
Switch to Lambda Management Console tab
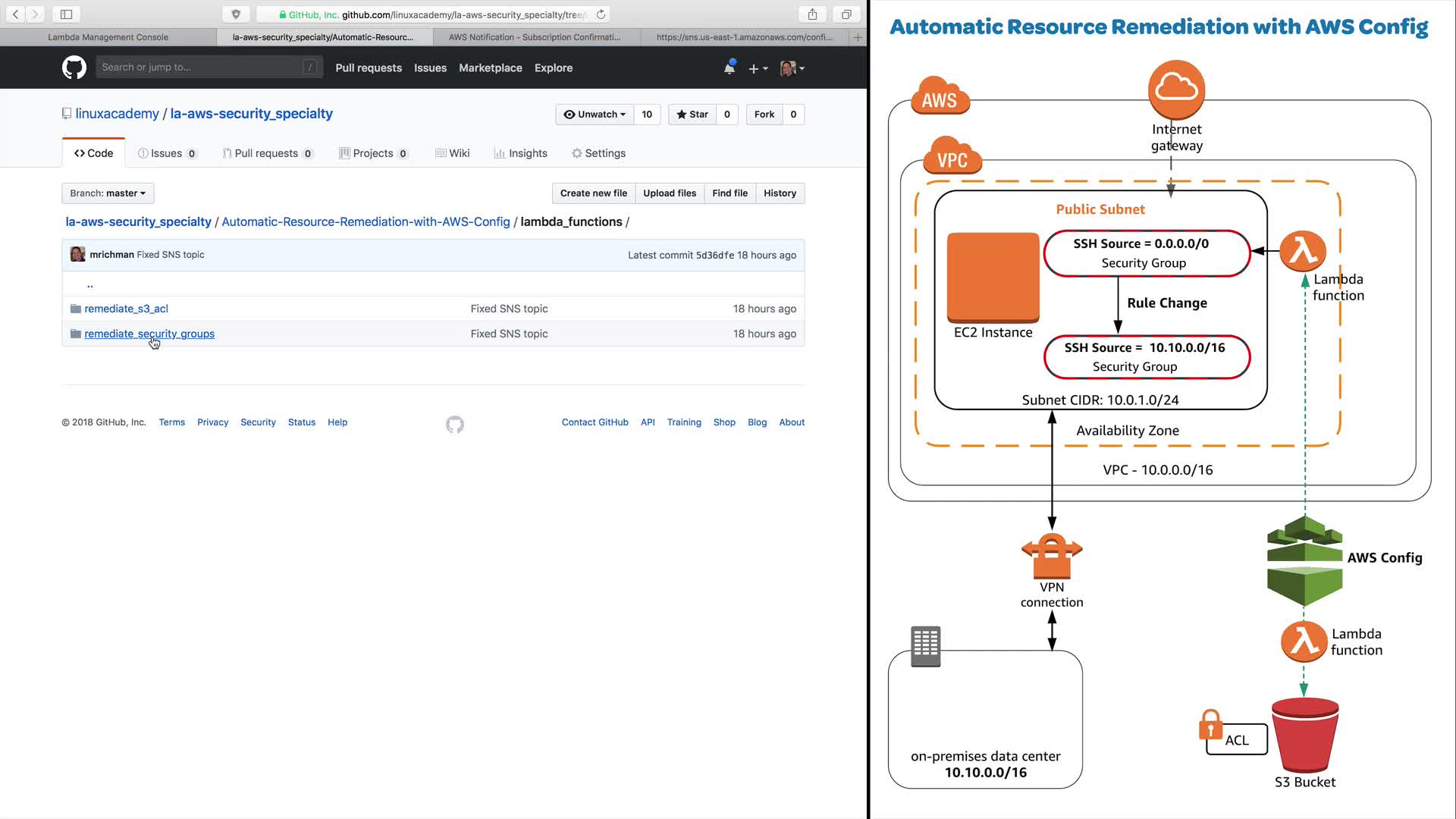(108, 36)
